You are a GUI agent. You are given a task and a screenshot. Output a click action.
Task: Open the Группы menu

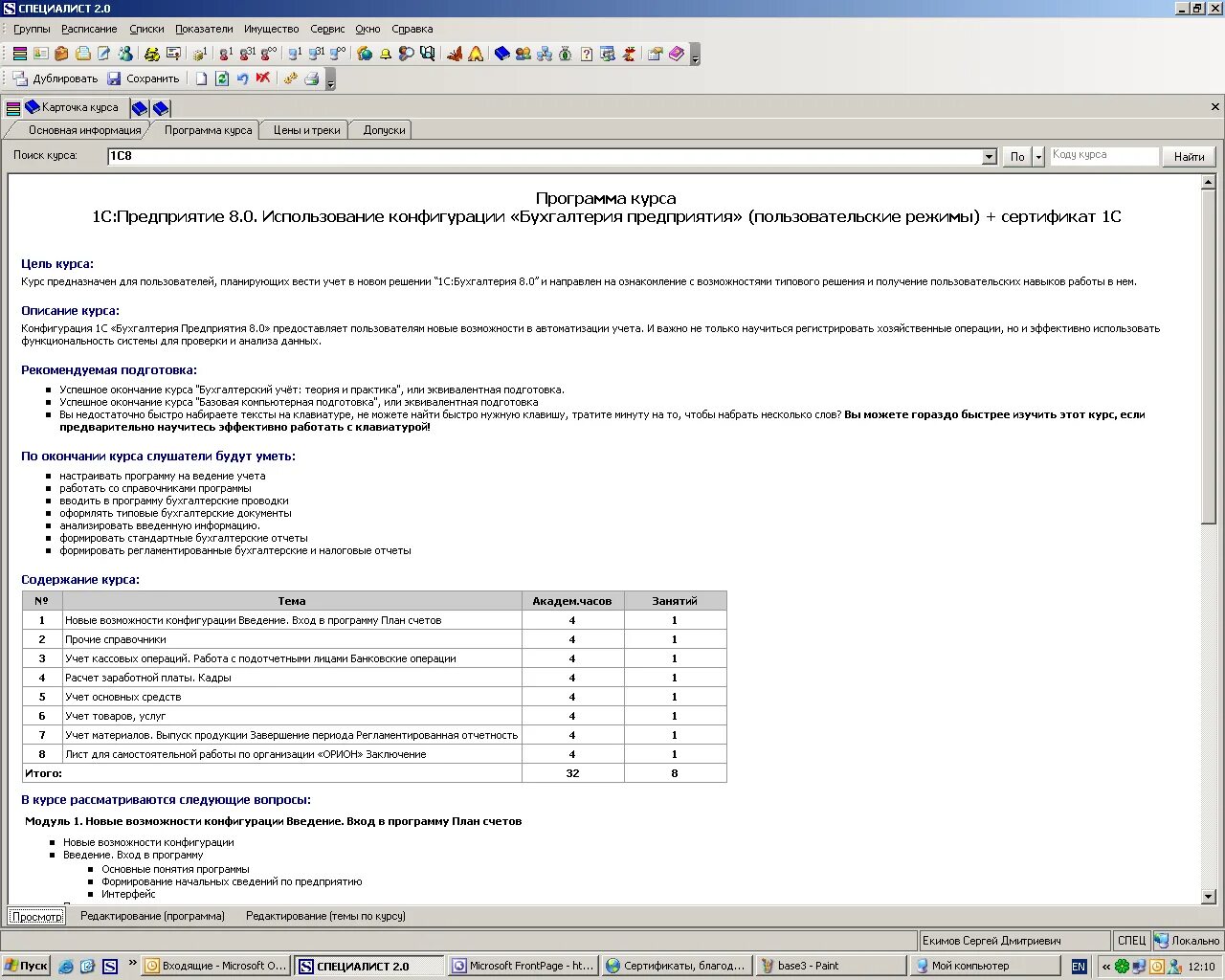coord(32,29)
